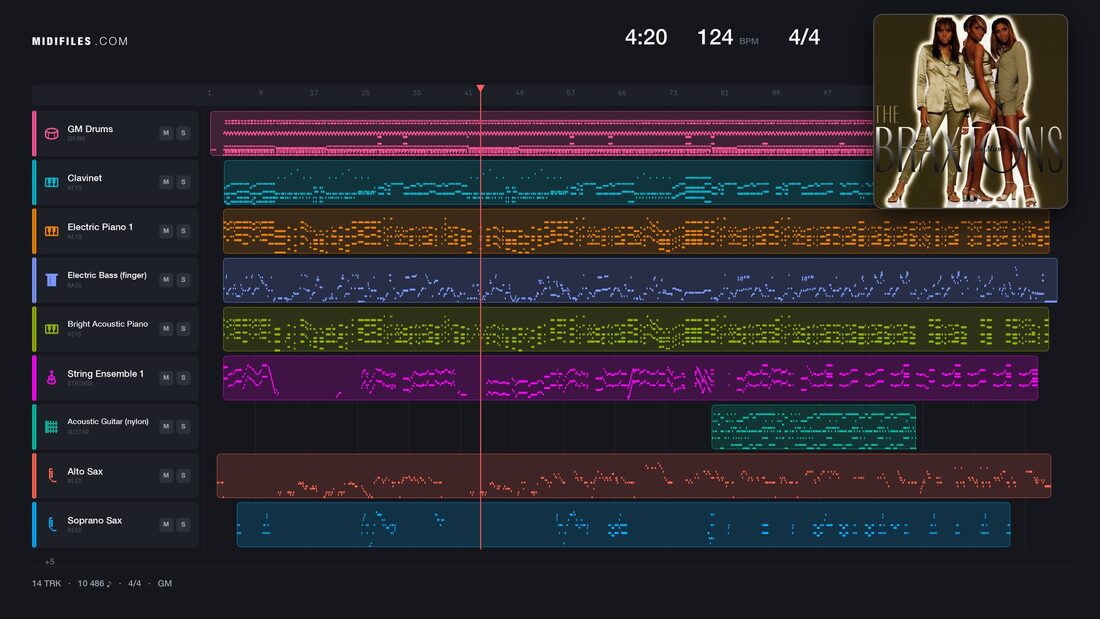Click the GM label in status bar
This screenshot has height=619, width=1100.
click(x=165, y=583)
